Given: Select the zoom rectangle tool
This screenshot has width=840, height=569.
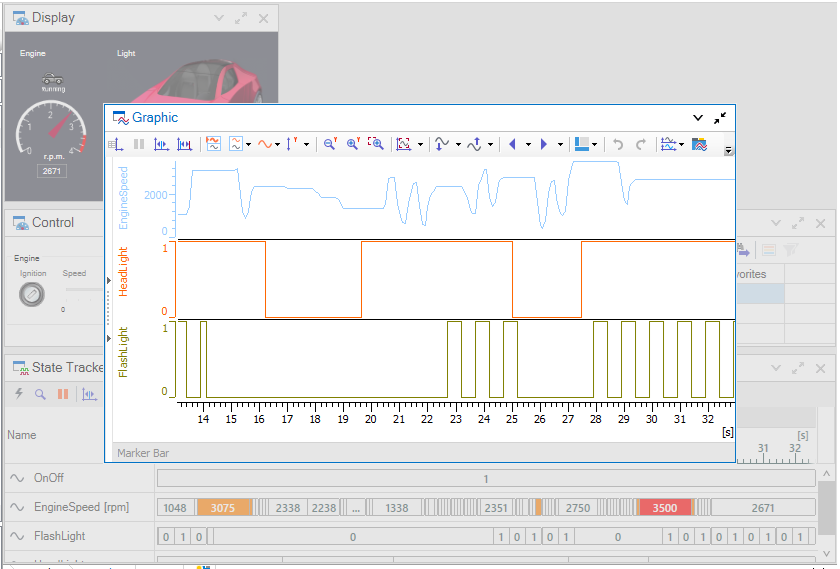Looking at the screenshot, I should [376, 144].
